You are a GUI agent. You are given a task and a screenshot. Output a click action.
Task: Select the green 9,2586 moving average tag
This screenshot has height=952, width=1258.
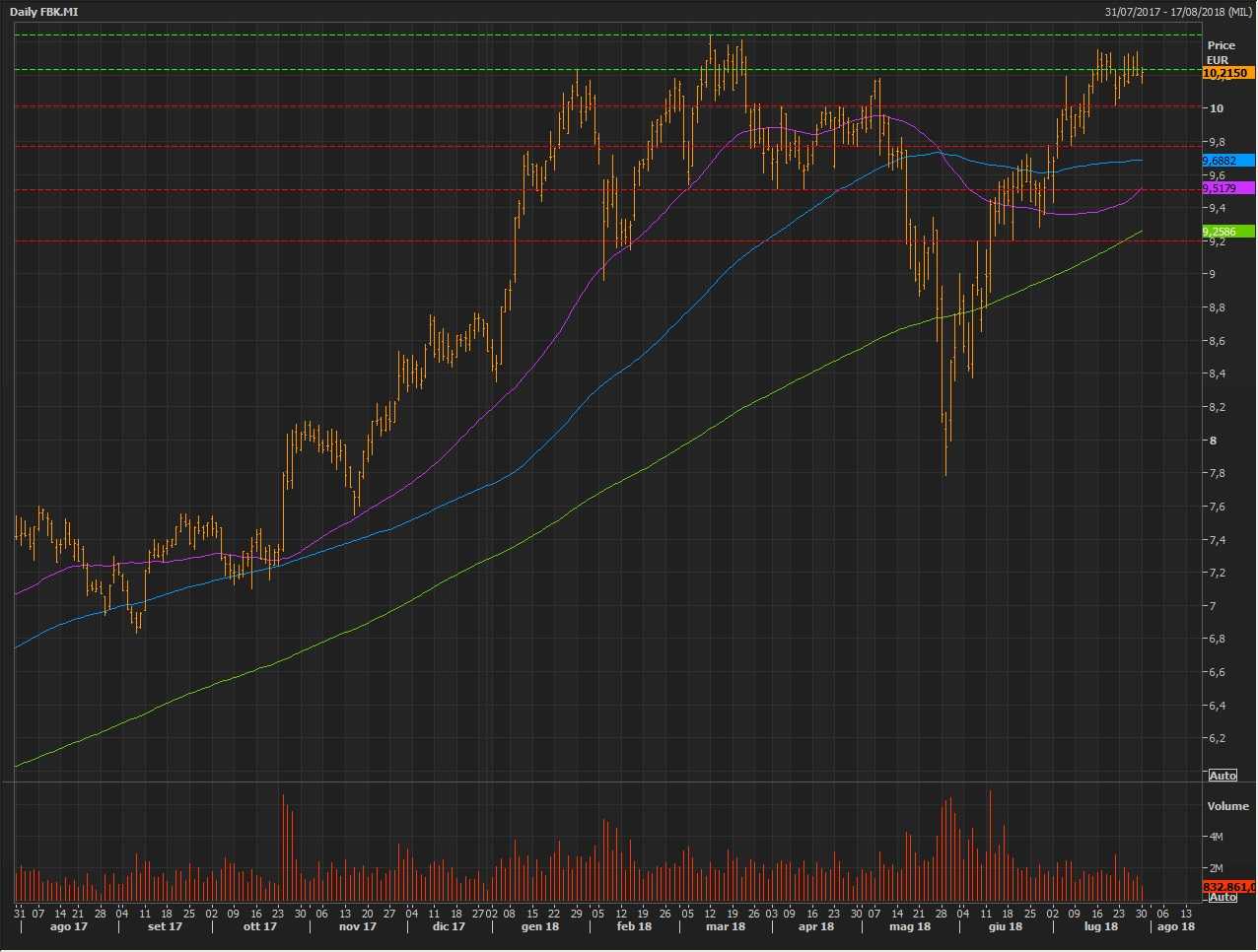tap(1227, 232)
